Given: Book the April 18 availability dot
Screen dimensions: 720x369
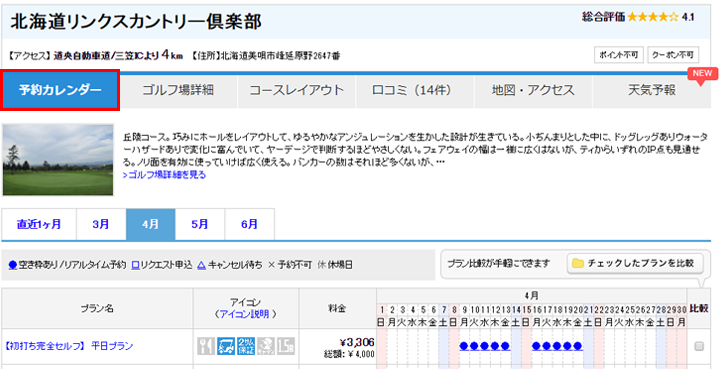Looking at the screenshot, I should click(557, 346).
